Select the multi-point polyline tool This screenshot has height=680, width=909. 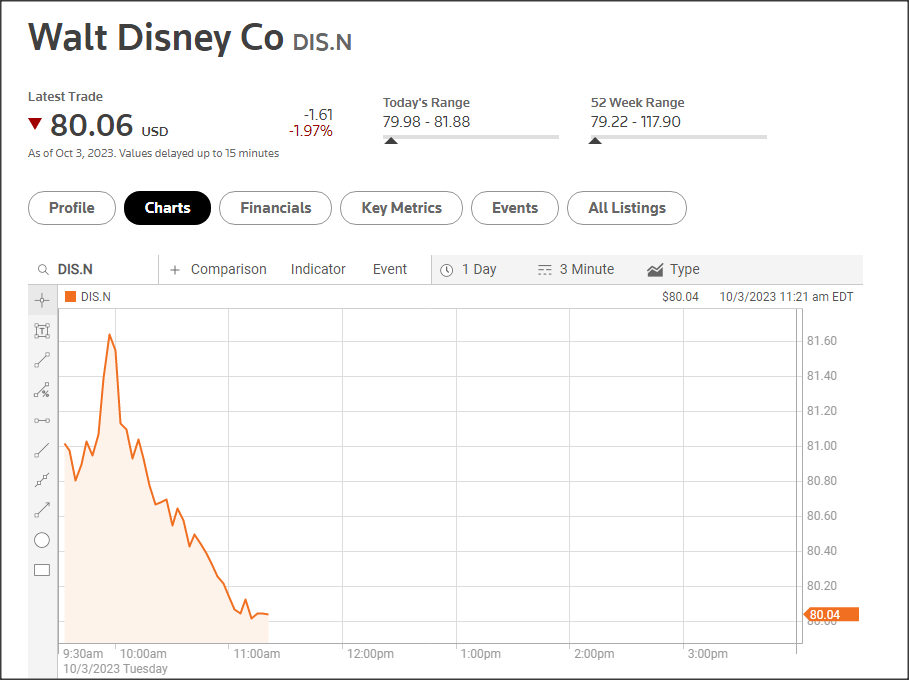42,480
